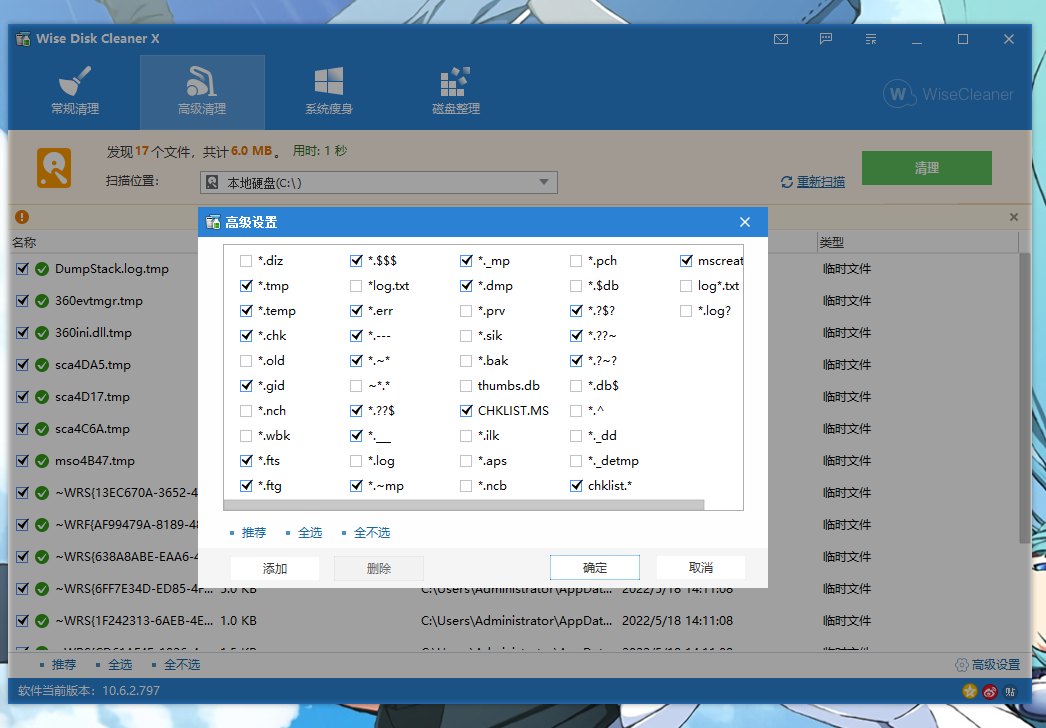1046x728 pixels.
Task: Uncheck the ~WRS{1F242313-6AEB row checkbox
Action: click(x=22, y=621)
